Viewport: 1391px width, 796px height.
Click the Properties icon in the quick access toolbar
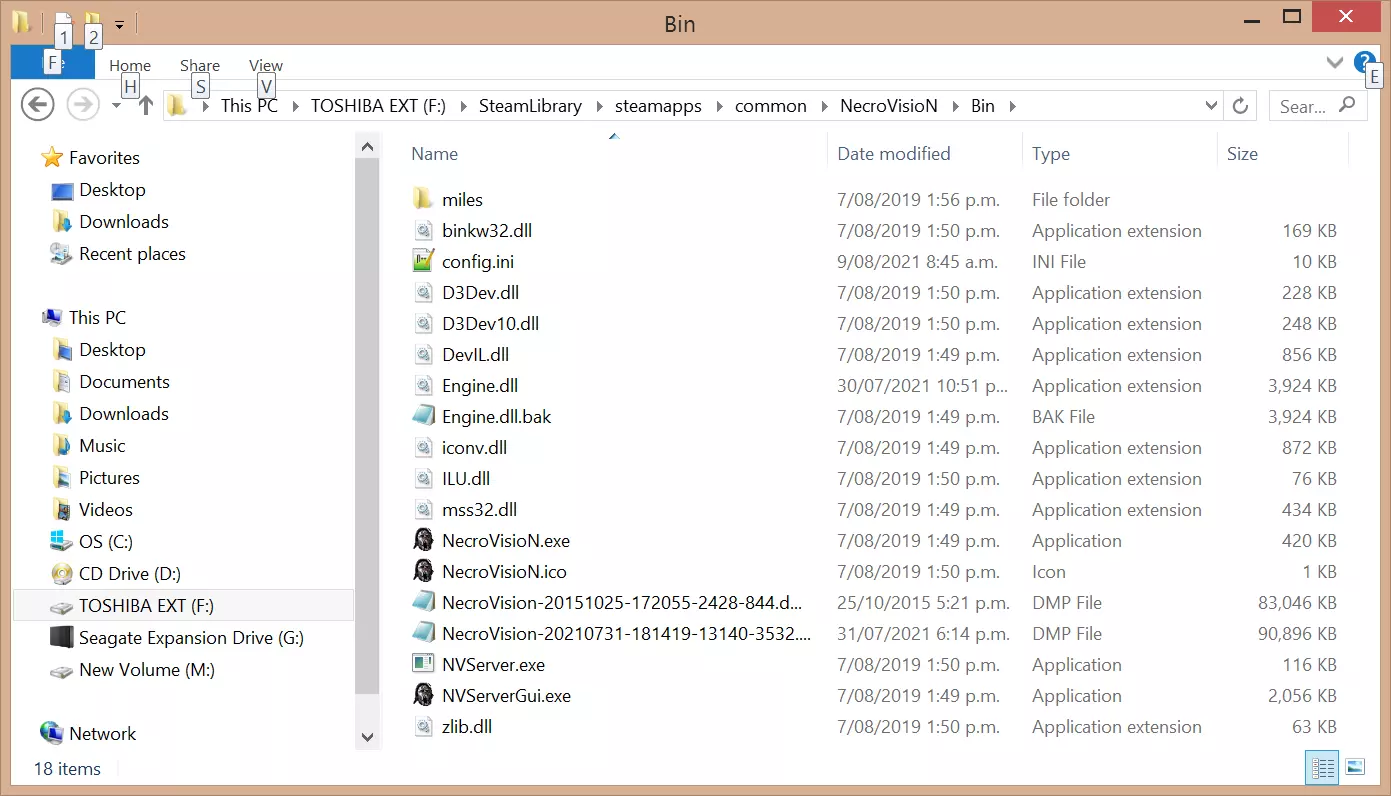click(63, 21)
